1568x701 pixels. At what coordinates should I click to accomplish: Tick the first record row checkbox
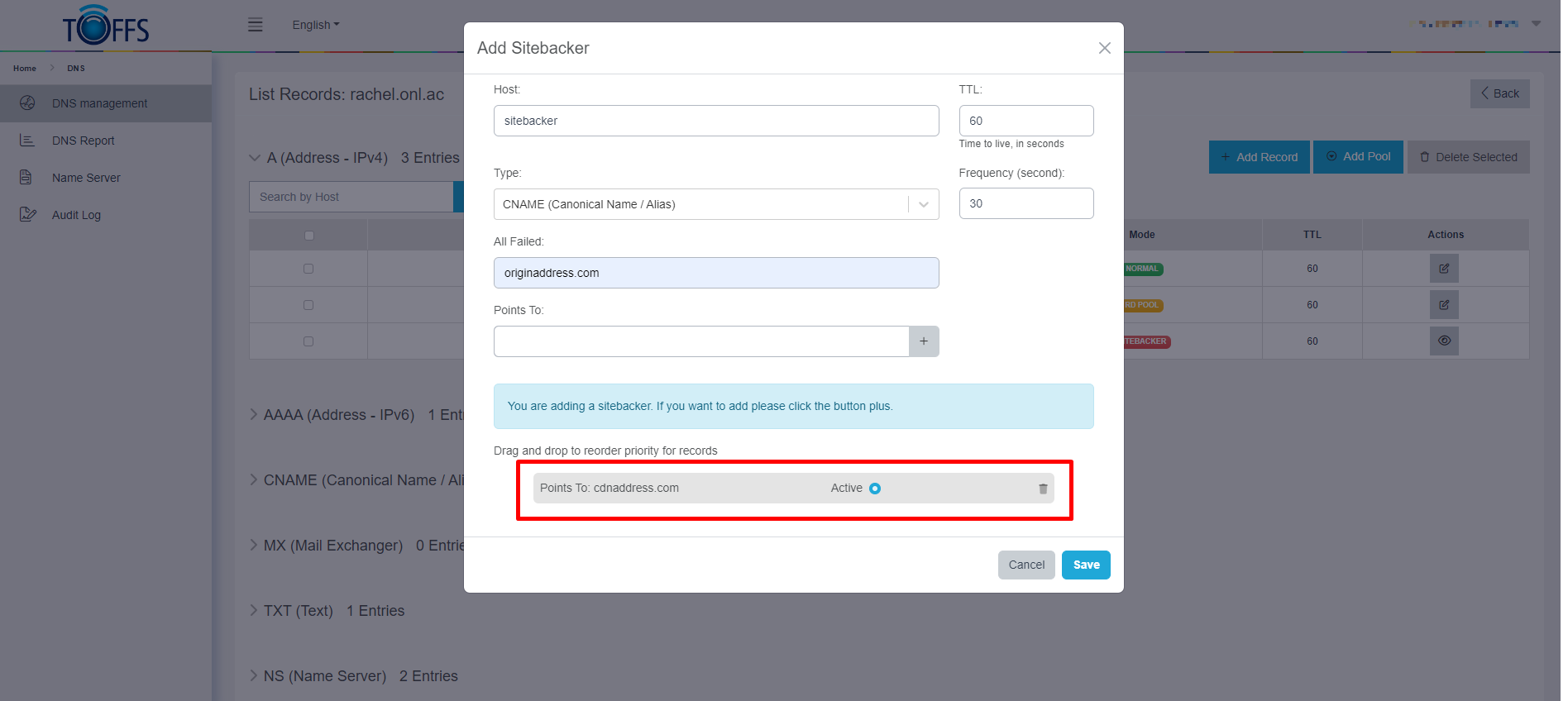point(308,269)
